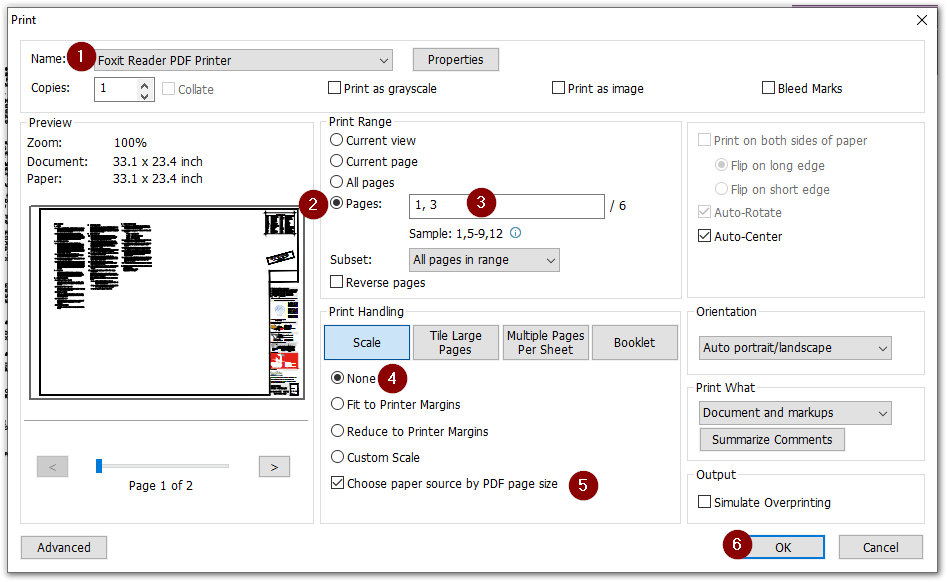Screen dimensions: 947x582
Task: Uncheck Choose paper source by PDF page size
Action: point(337,484)
